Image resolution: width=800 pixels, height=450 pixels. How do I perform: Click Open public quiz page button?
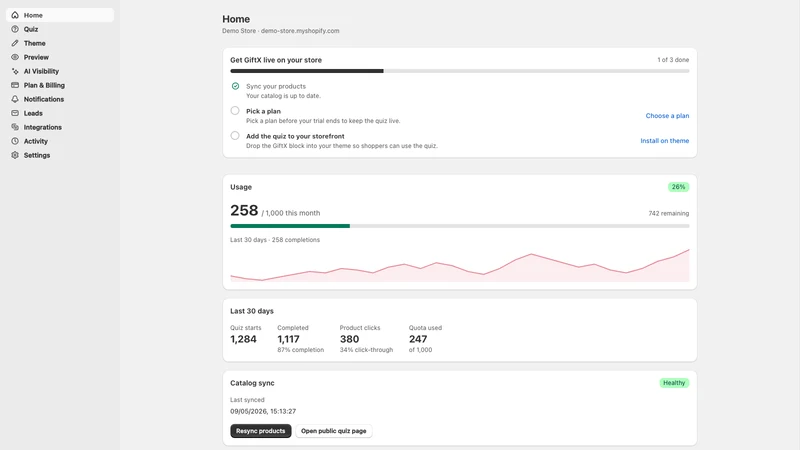[x=334, y=431]
